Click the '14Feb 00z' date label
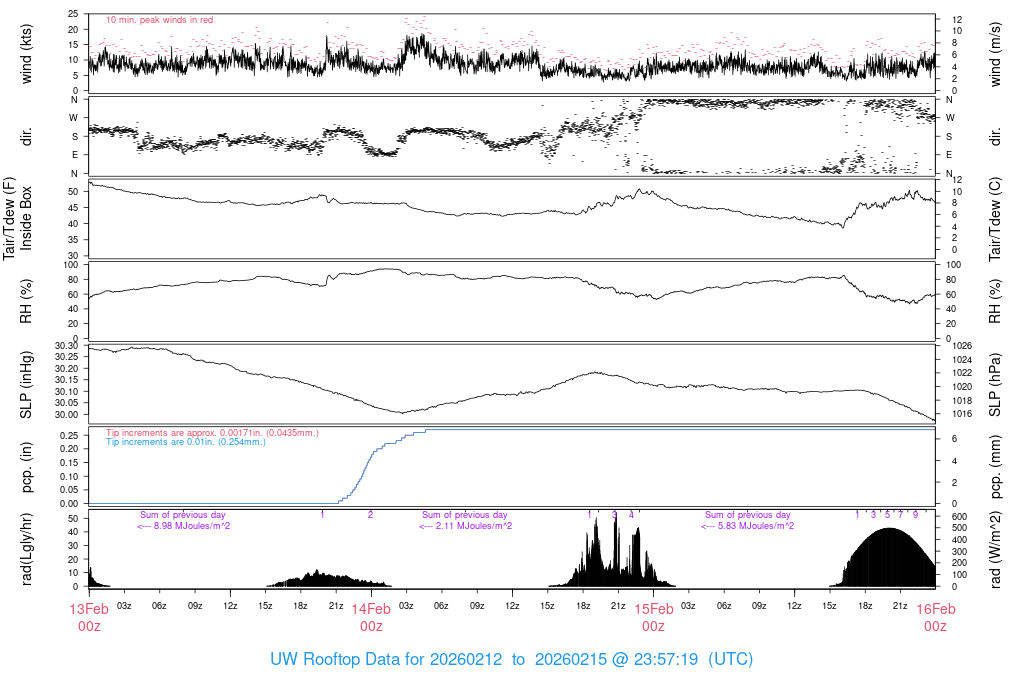Viewport: 1024px width, 700px height. 371,618
